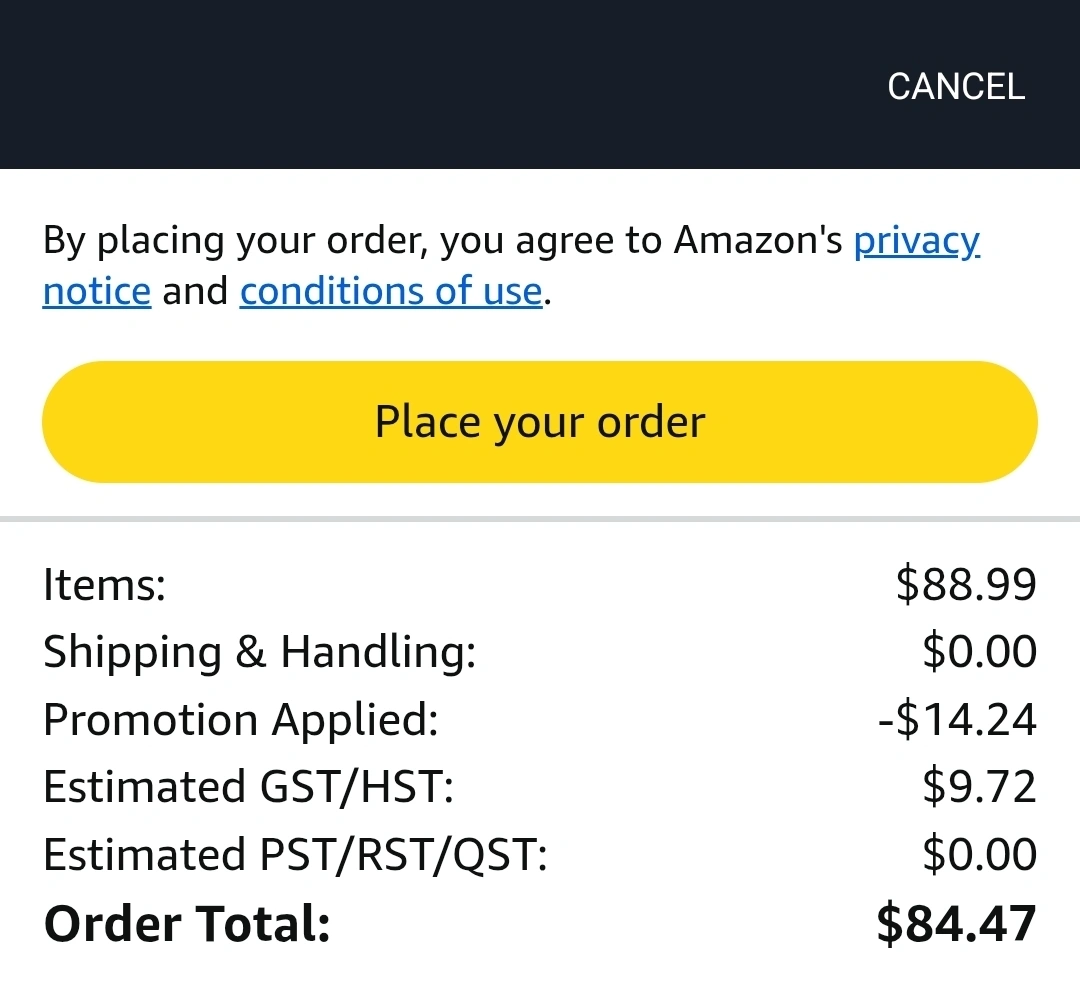
Task: Tap CANCEL in the top header
Action: (955, 87)
